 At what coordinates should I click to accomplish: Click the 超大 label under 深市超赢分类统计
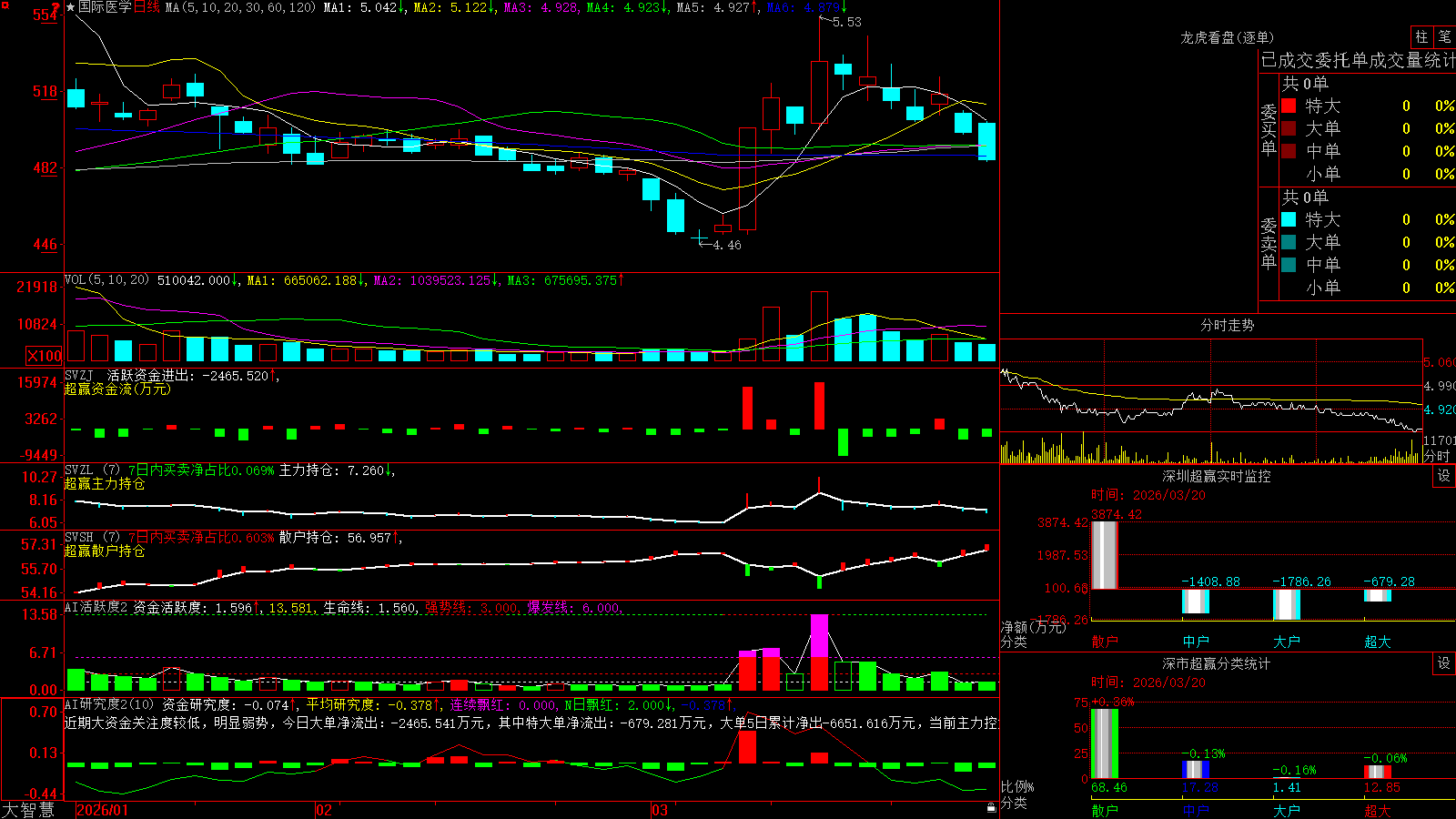pos(1377,810)
